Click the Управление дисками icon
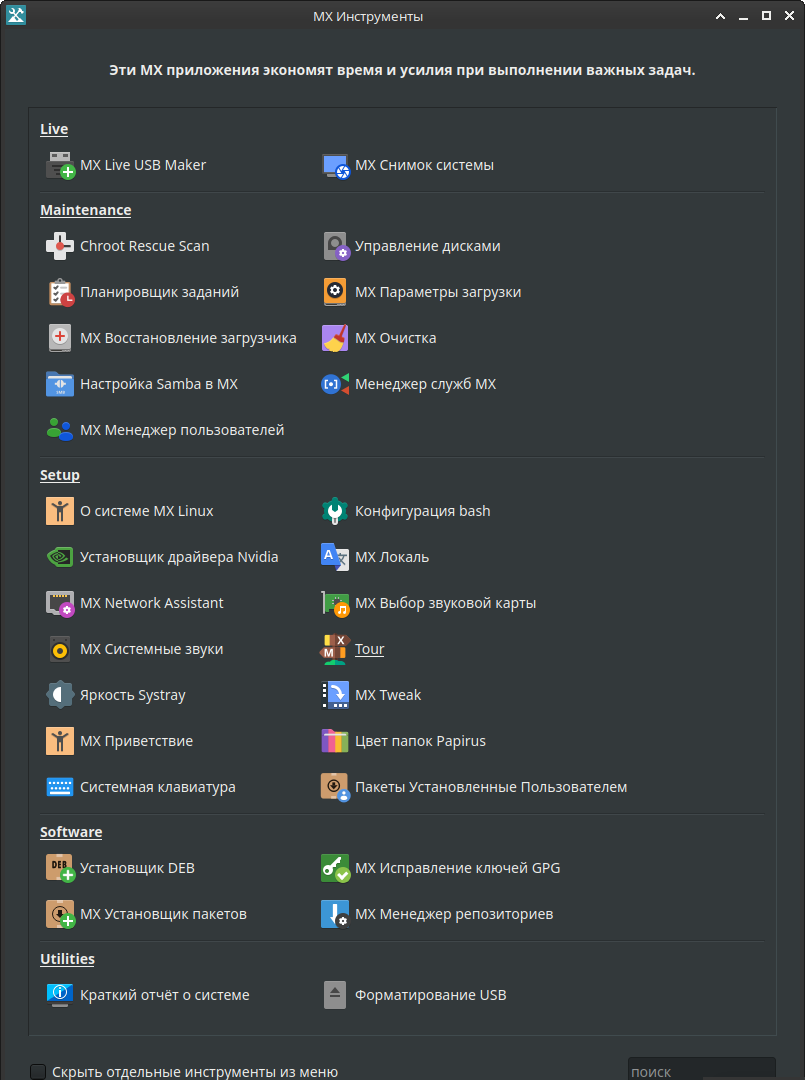Image resolution: width=805 pixels, height=1080 pixels. click(335, 246)
